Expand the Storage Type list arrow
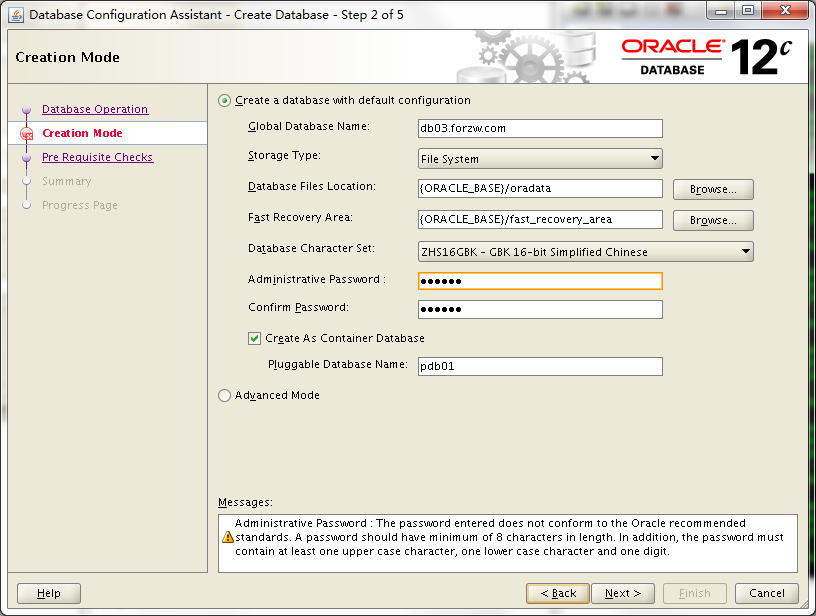The image size is (816, 616). [655, 158]
